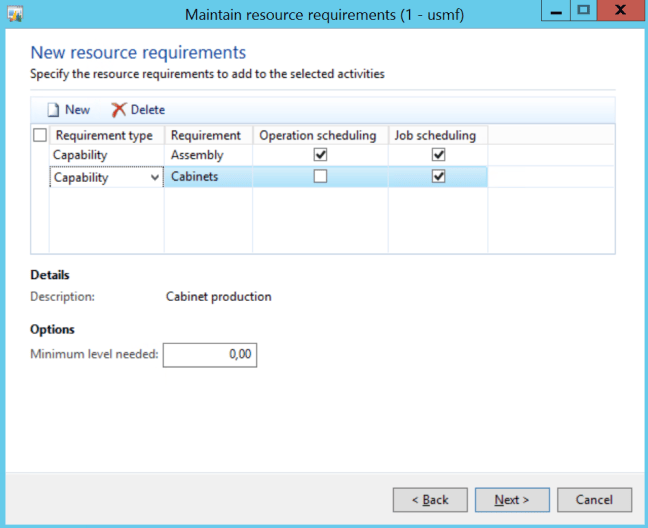Click the Next button

coord(512,500)
